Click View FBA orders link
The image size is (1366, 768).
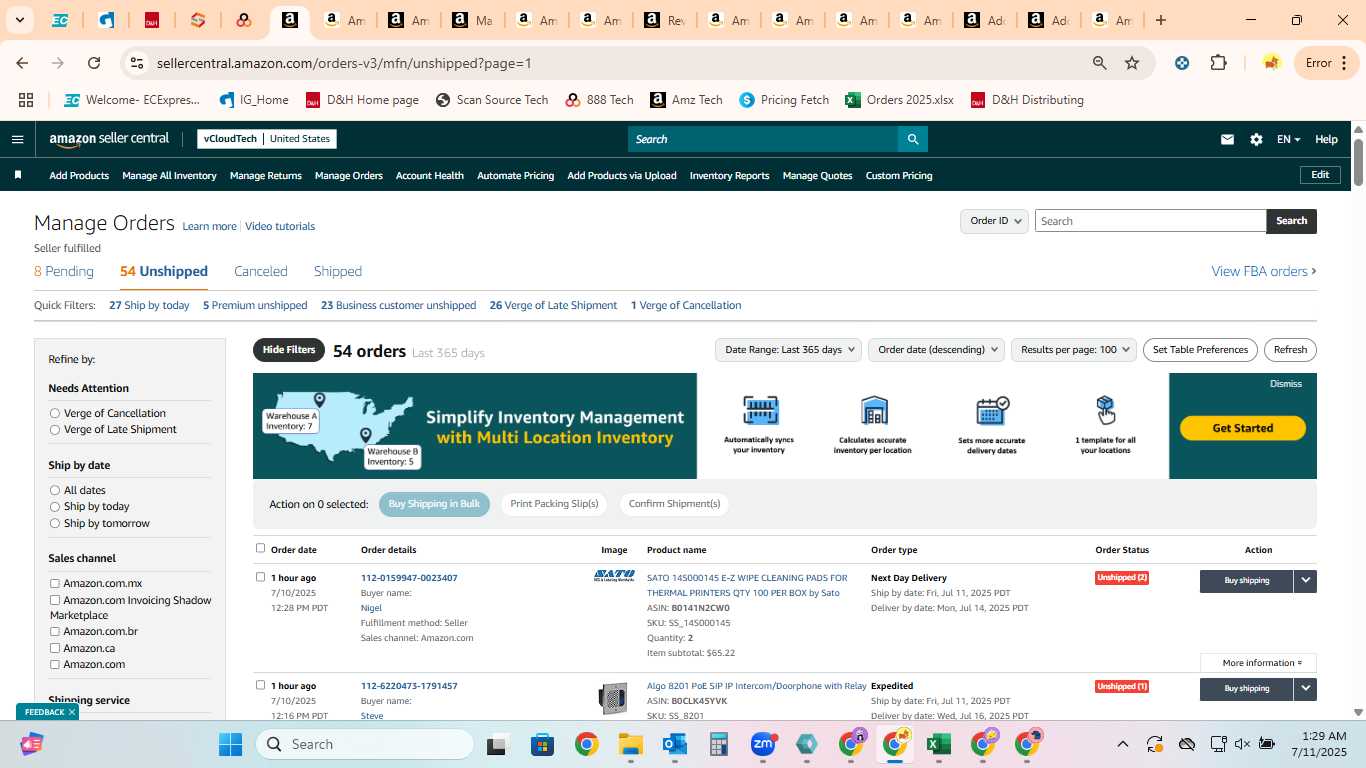tap(1264, 272)
